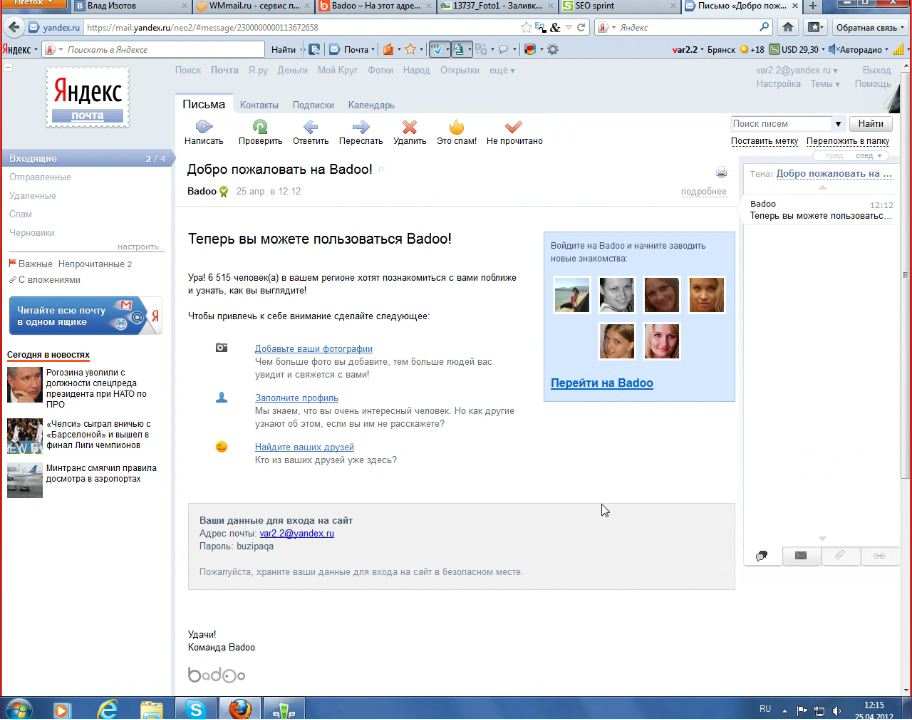This screenshot has width=912, height=720.
Task: Click the Не прочитано checkmark icon
Action: (514, 126)
